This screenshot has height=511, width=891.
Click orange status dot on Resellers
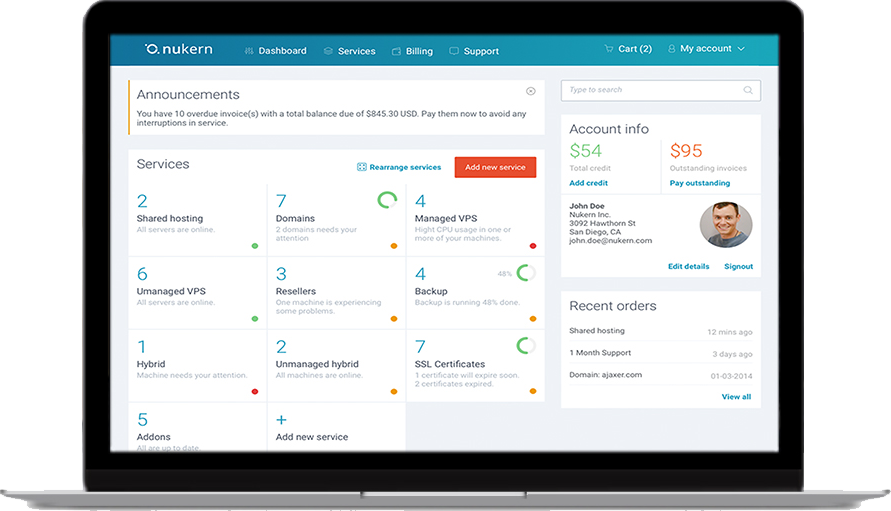point(394,319)
